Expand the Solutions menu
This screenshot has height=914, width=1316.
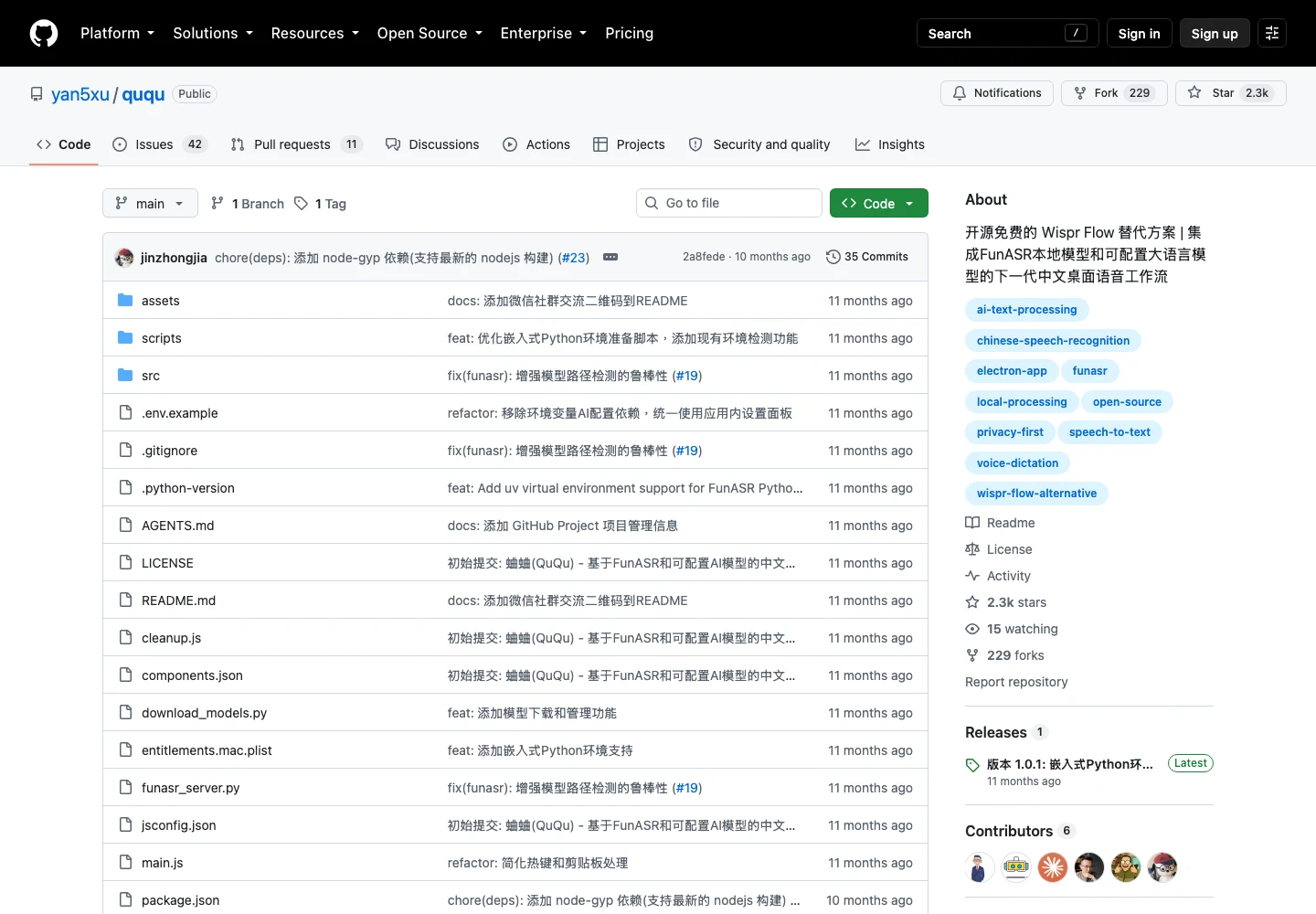click(x=213, y=33)
